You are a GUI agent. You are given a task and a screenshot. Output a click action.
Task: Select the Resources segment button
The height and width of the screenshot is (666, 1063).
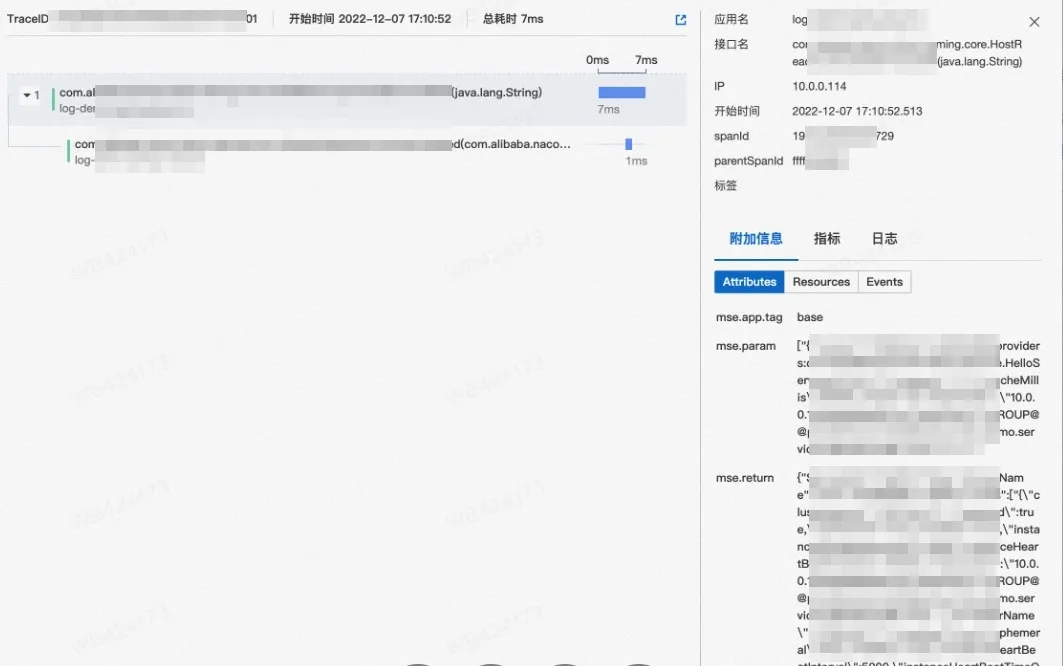click(x=821, y=281)
